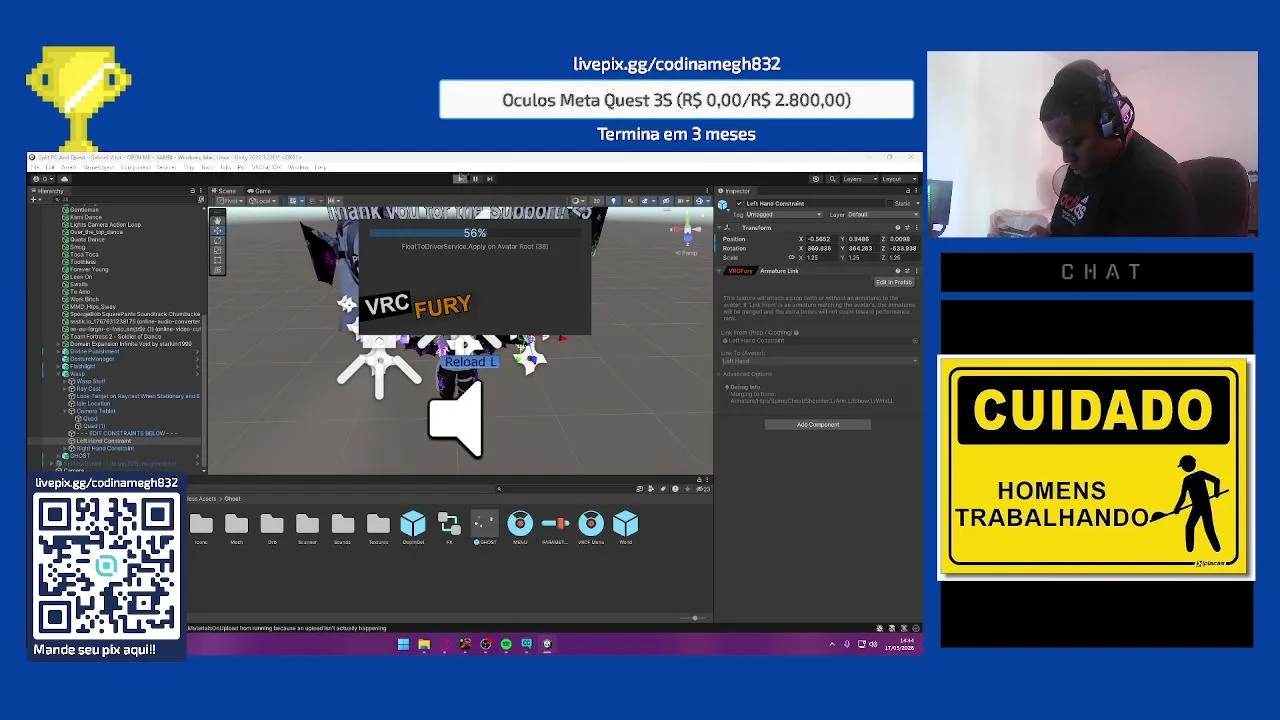This screenshot has height=720, width=1280.
Task: Select the Move tool in Scene overlay
Action: coord(217,231)
